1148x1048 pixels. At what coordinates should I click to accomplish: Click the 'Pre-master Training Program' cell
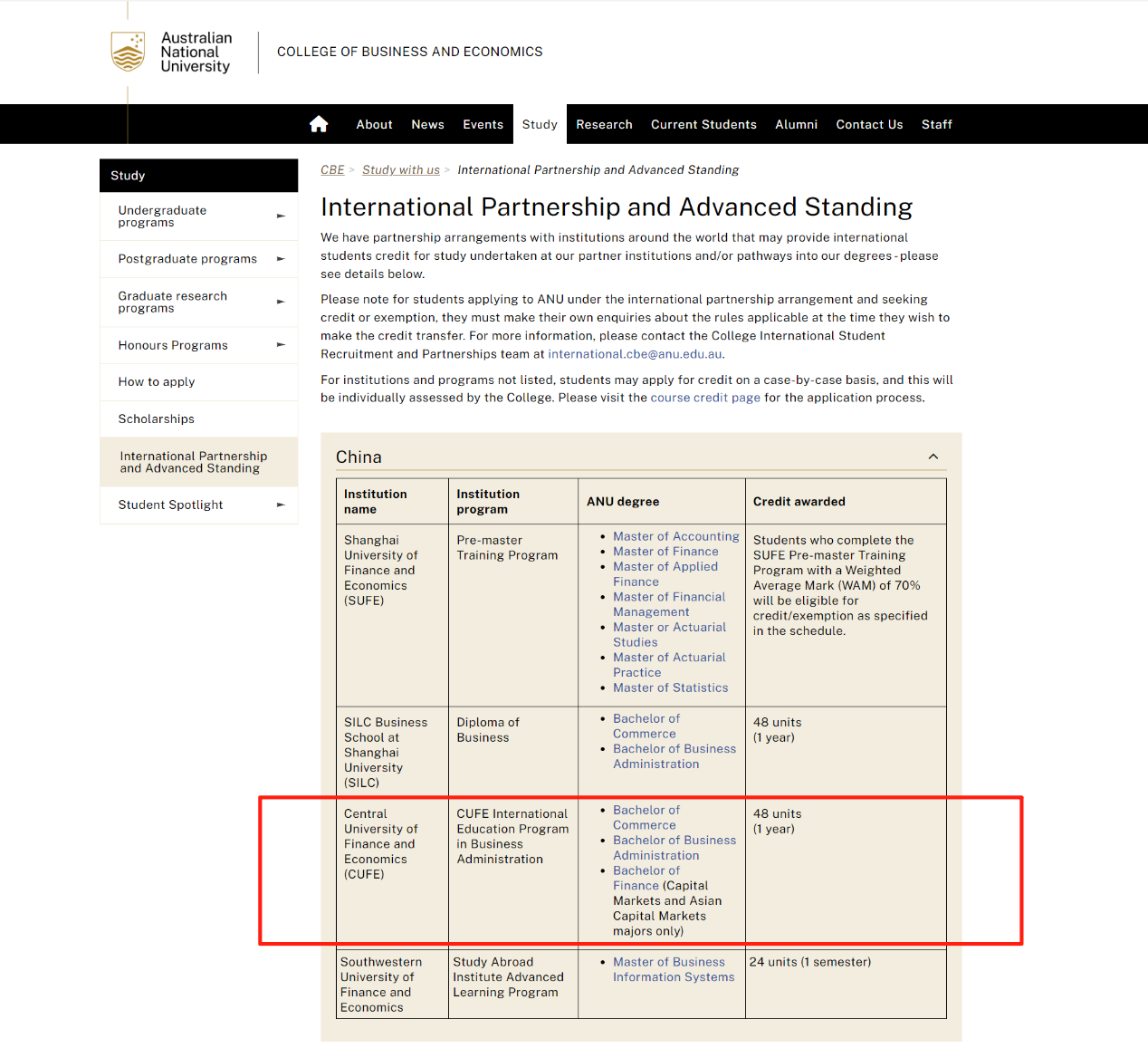(x=513, y=615)
